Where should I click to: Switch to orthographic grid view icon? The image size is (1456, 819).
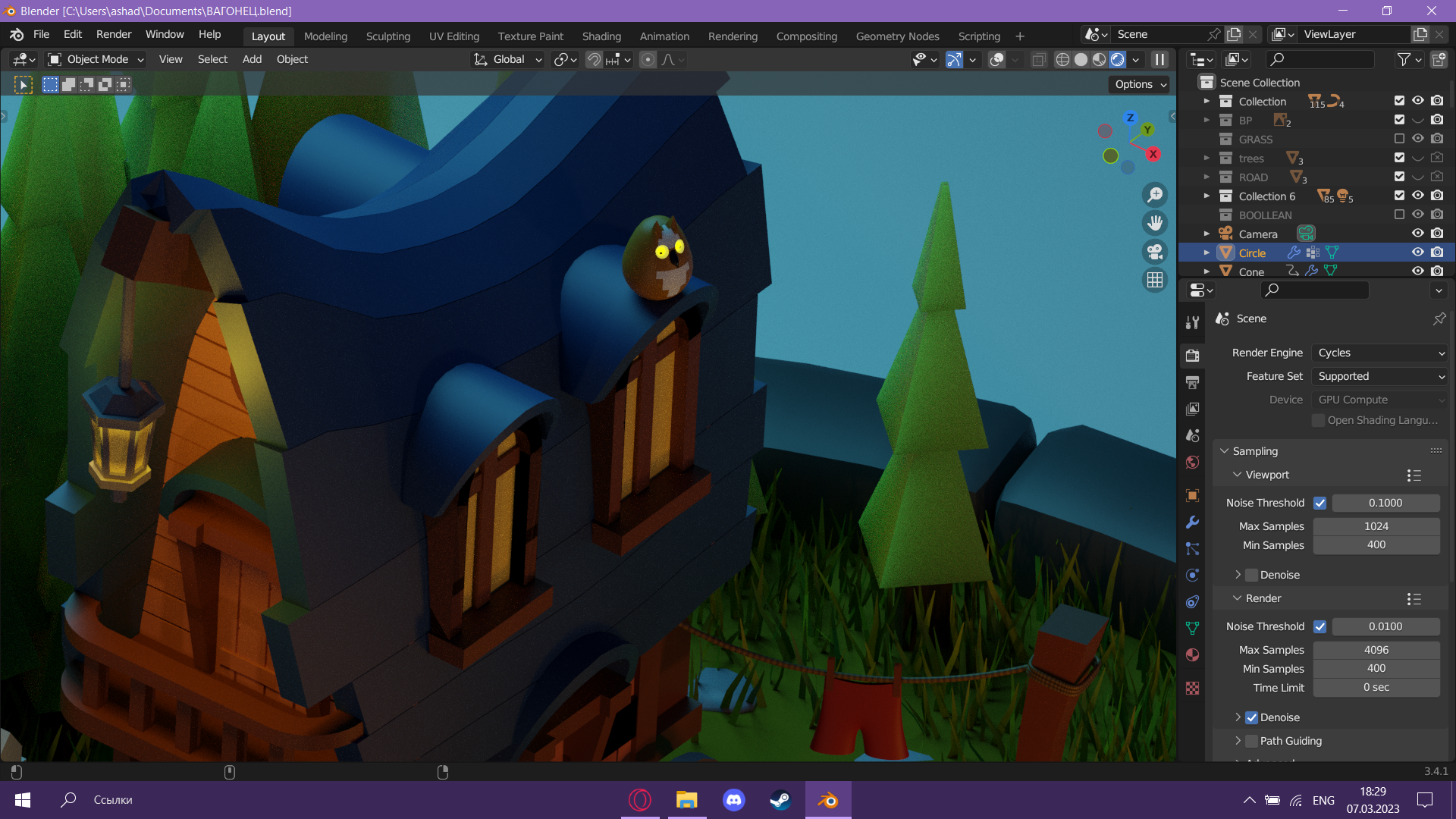pyautogui.click(x=1155, y=280)
